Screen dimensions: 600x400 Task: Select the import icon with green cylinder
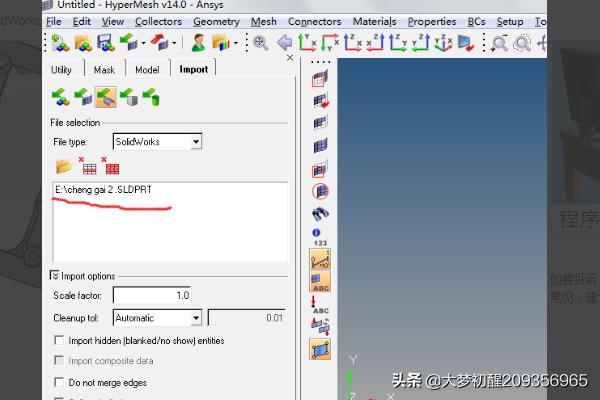(151, 97)
